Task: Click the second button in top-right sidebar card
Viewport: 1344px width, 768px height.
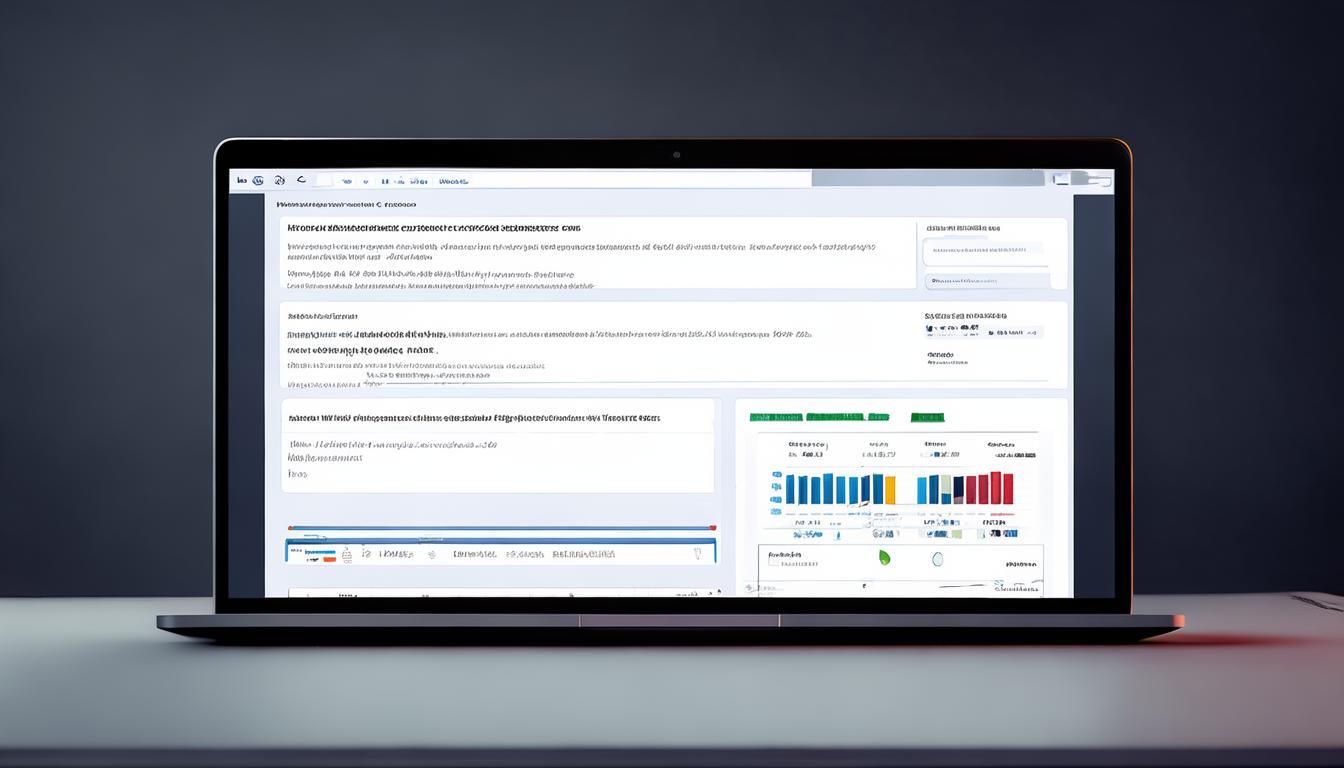Action: 986,281
